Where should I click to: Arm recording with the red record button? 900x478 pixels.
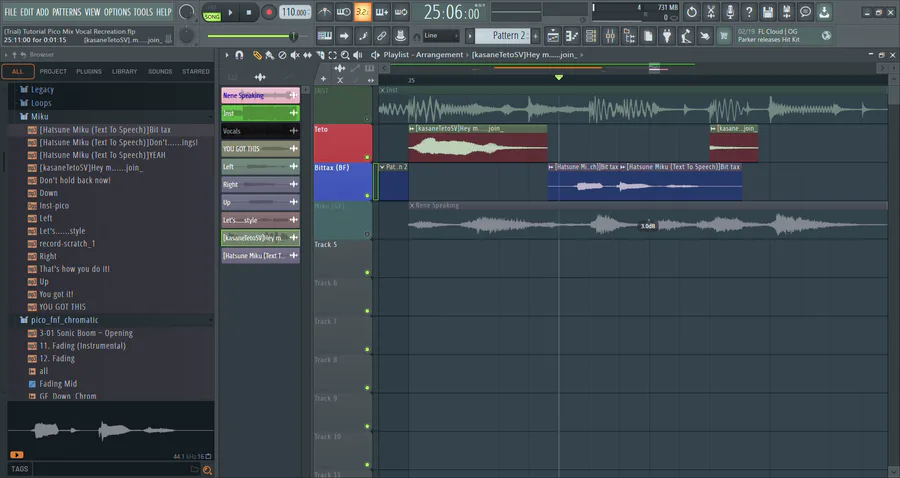[x=268, y=12]
